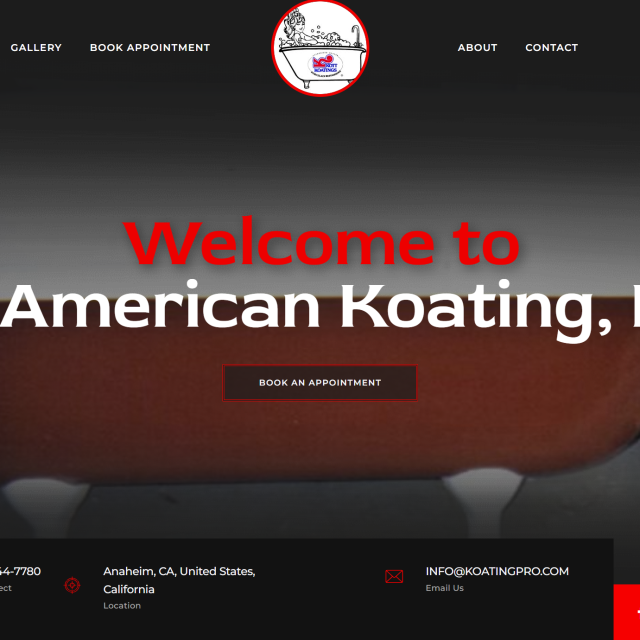640x640 pixels.
Task: Click the 'Location' label under address
Action: coord(122,605)
